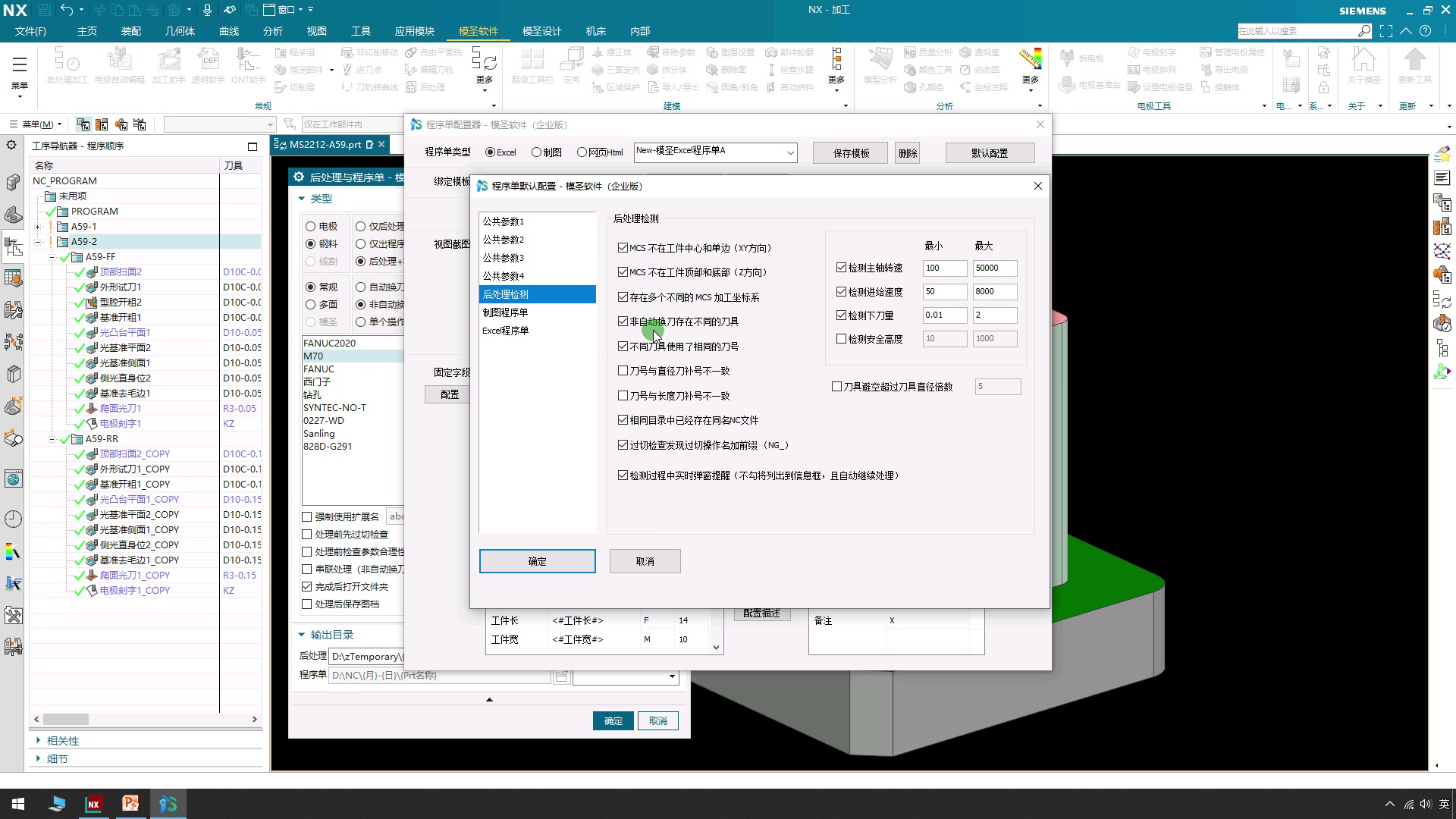Viewport: 1456px width, 819px height.
Task: Enable 刀号与长度刀补号不一致 checkbox
Action: tap(623, 396)
